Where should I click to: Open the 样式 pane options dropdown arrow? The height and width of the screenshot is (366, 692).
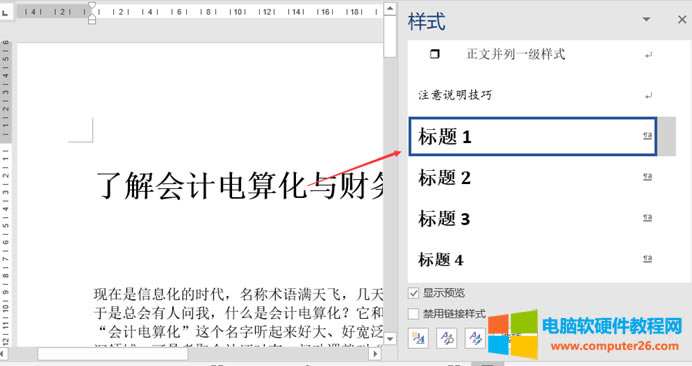pos(646,19)
